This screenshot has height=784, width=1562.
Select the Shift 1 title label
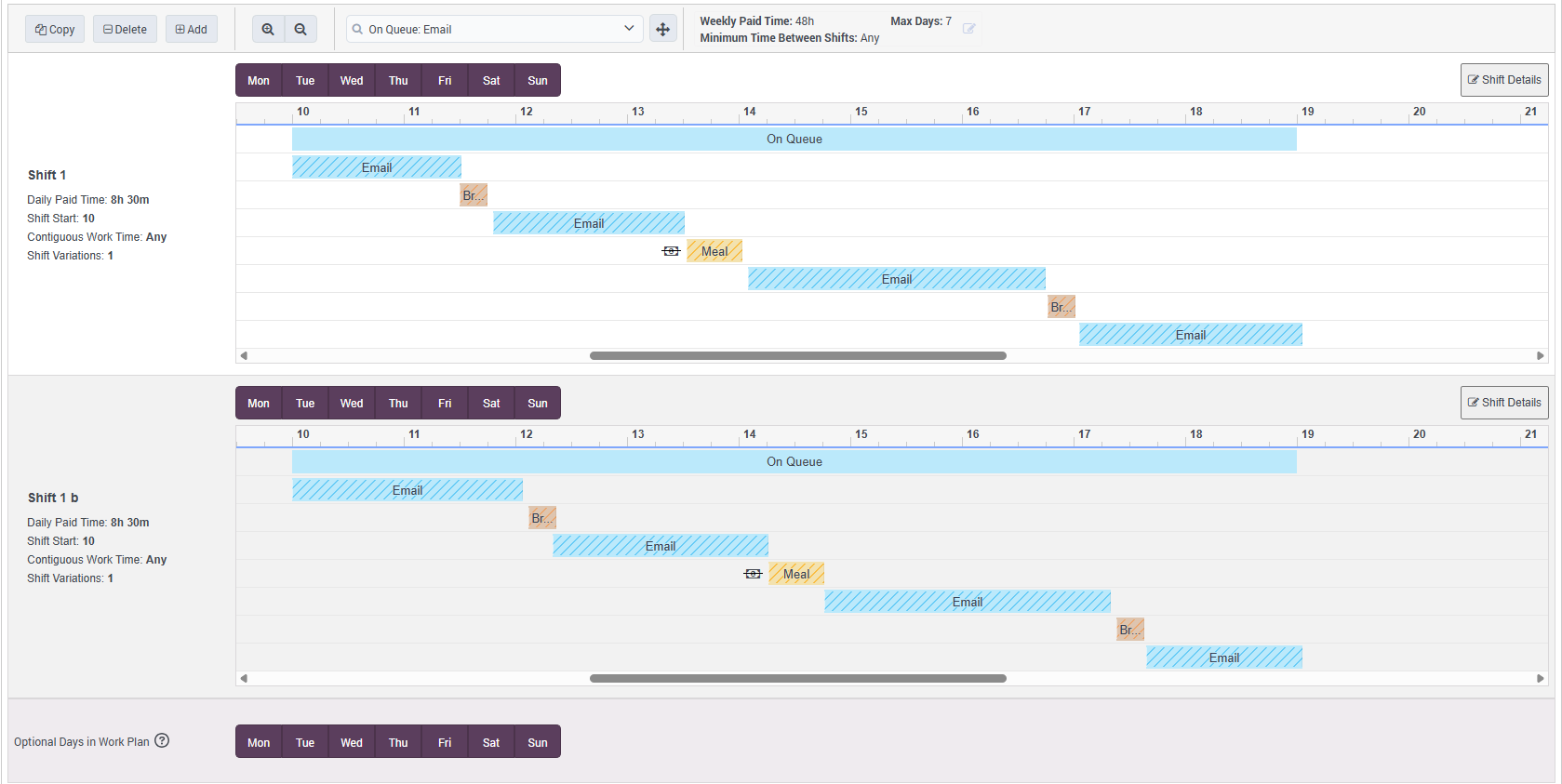[x=47, y=175]
